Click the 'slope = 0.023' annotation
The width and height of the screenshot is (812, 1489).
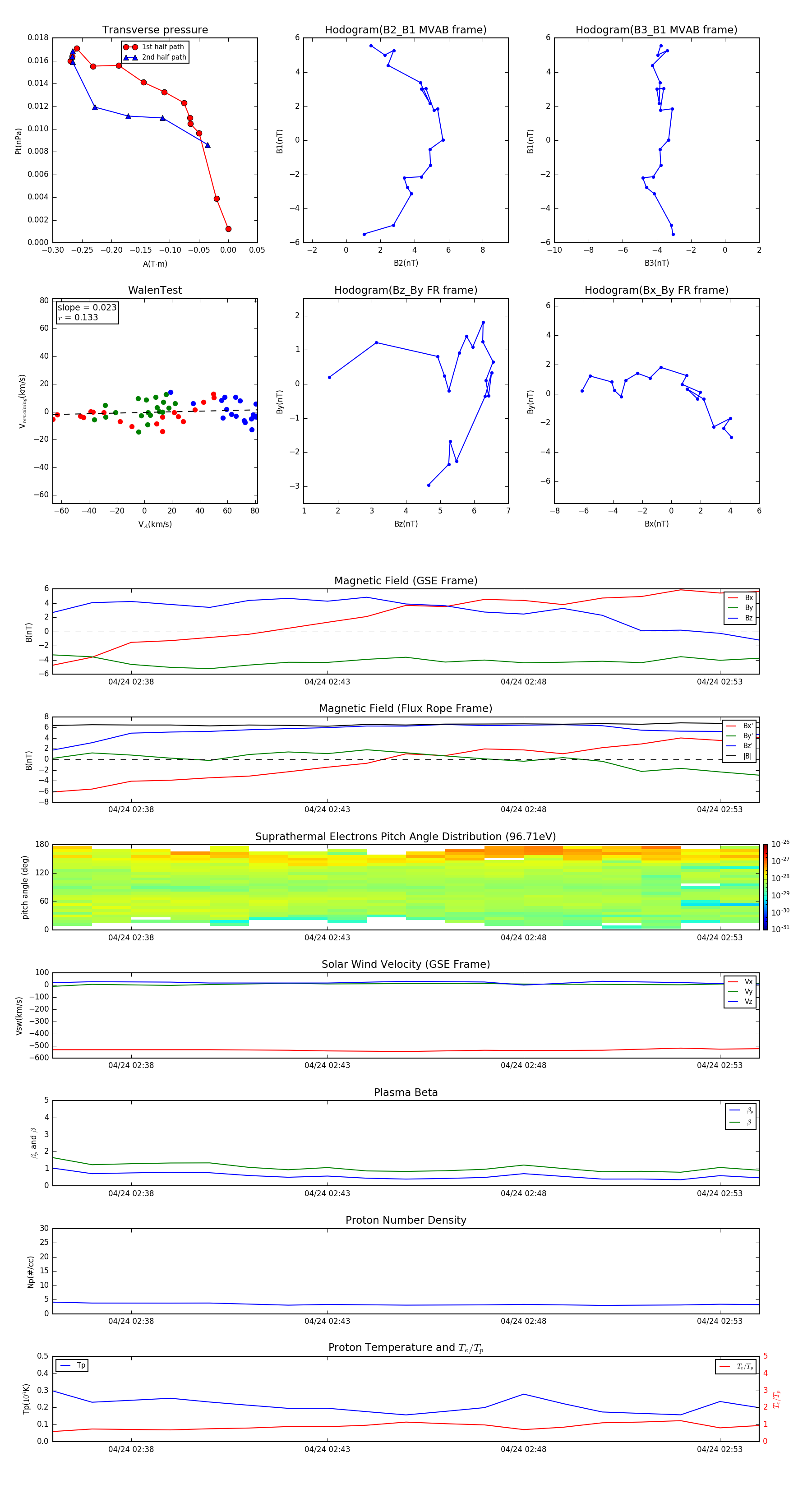(x=87, y=308)
